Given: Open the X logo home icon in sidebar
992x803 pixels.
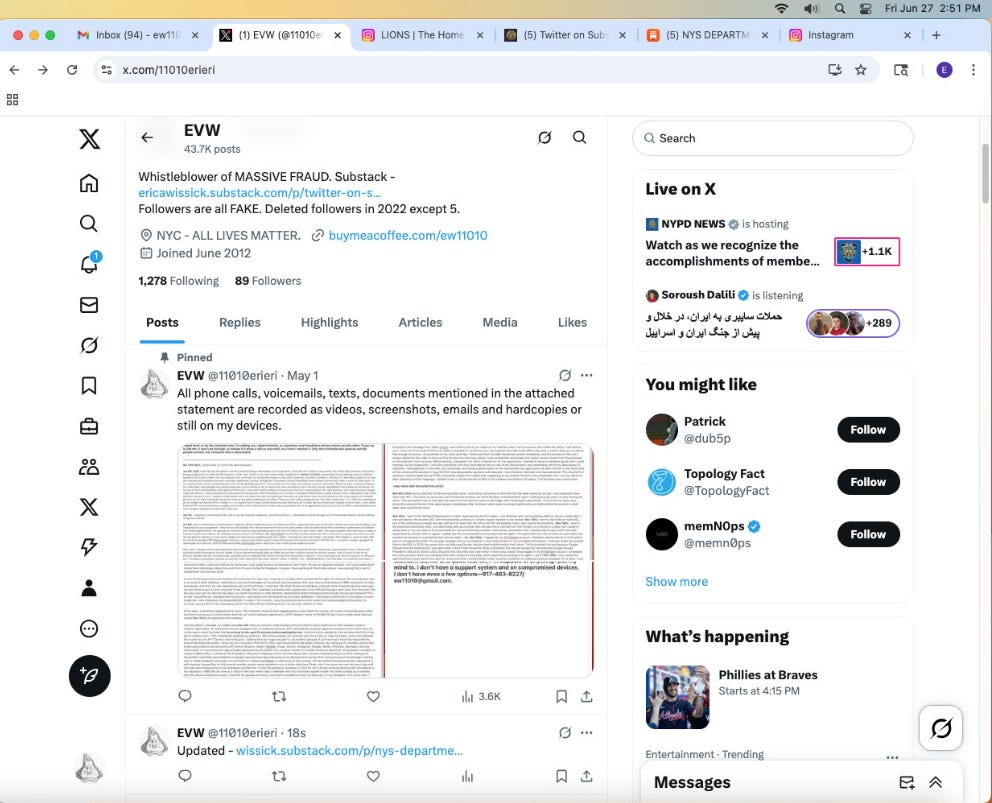Looking at the screenshot, I should click(x=89, y=139).
